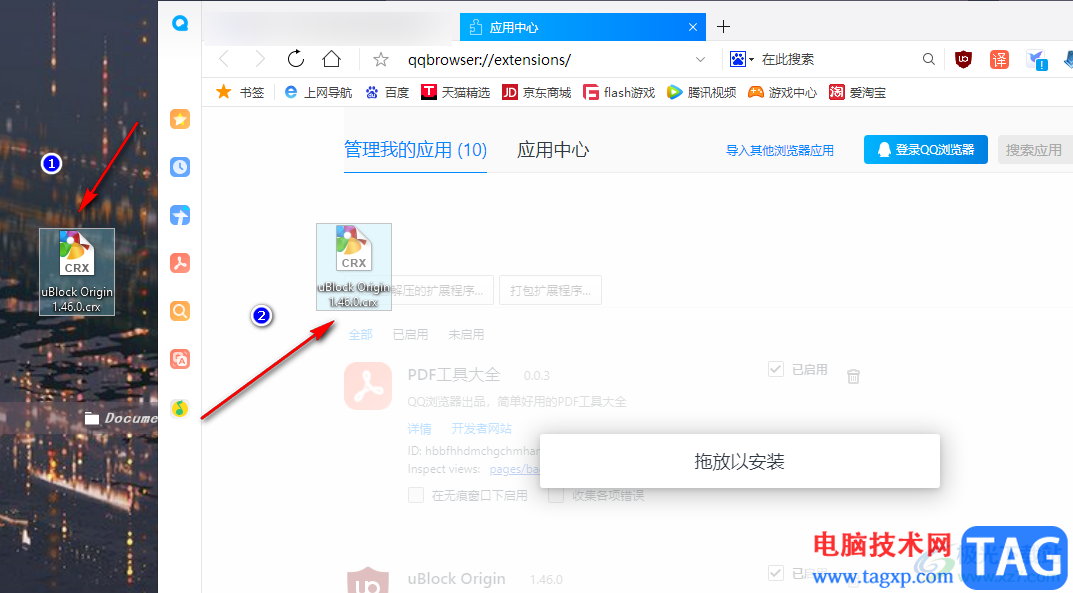The image size is (1073, 593).
Task: Open the uBlock Origin toolbar extension
Action: [x=964, y=60]
